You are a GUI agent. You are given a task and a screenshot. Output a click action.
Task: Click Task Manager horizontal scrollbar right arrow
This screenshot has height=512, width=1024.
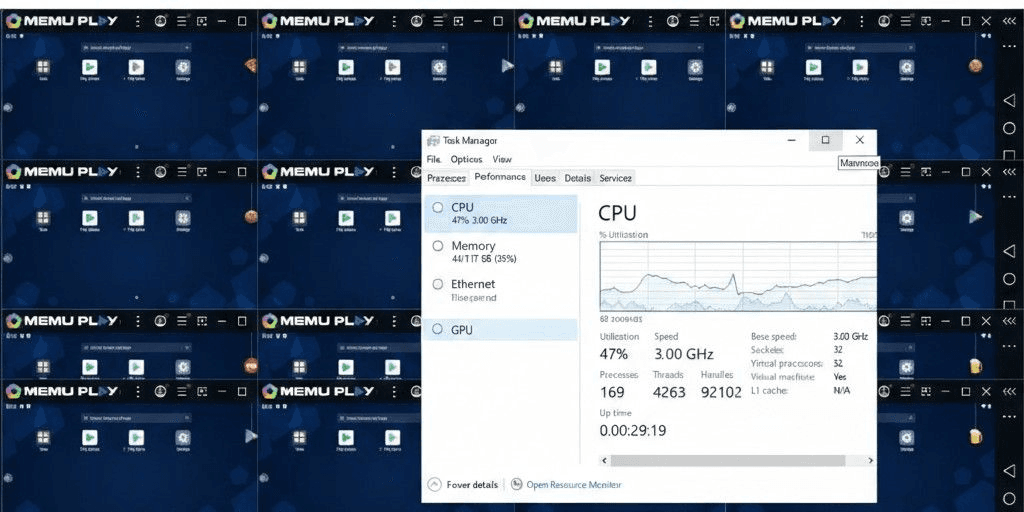point(871,460)
